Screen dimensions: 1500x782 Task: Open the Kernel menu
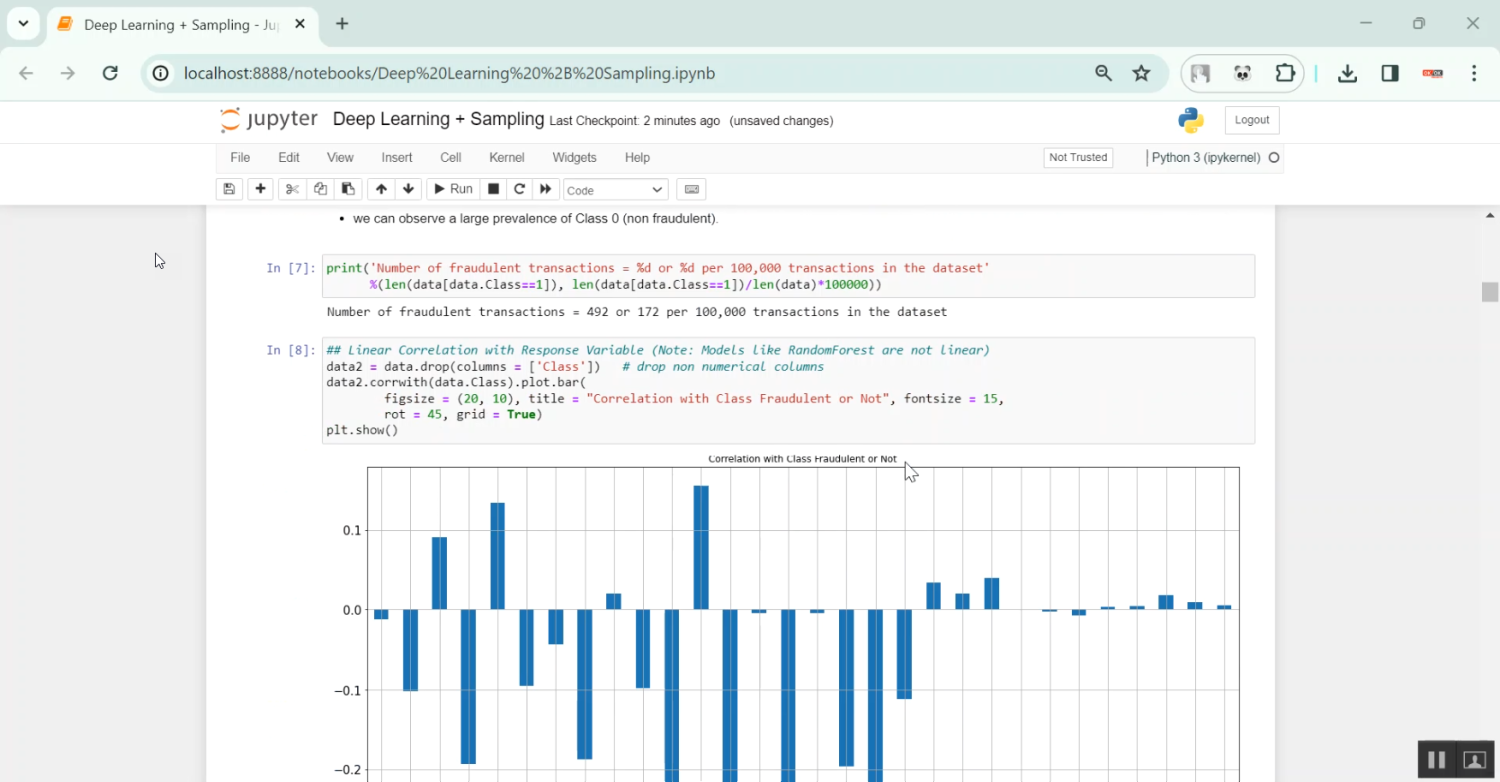(x=506, y=157)
